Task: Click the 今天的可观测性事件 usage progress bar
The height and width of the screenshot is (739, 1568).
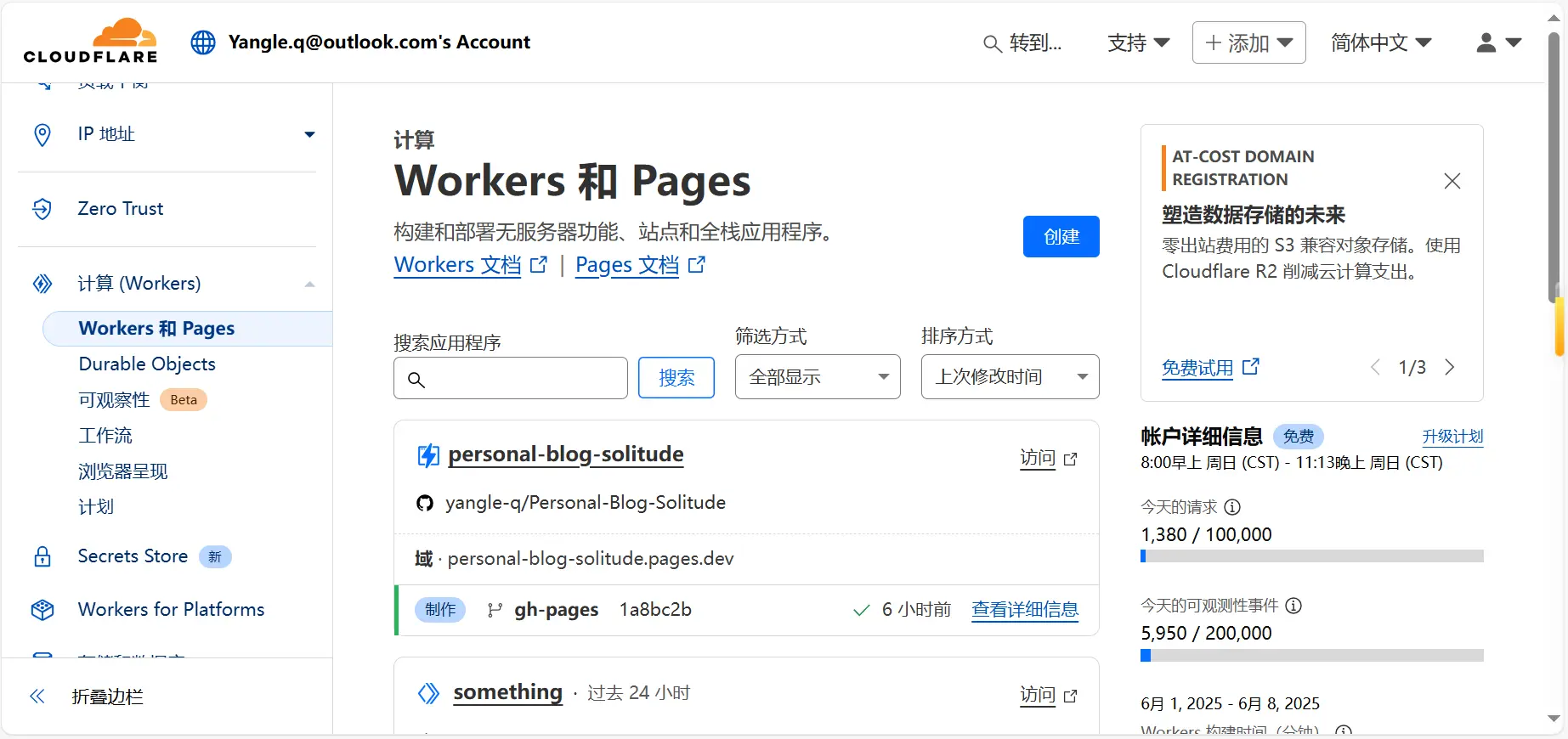Action: click(1311, 655)
